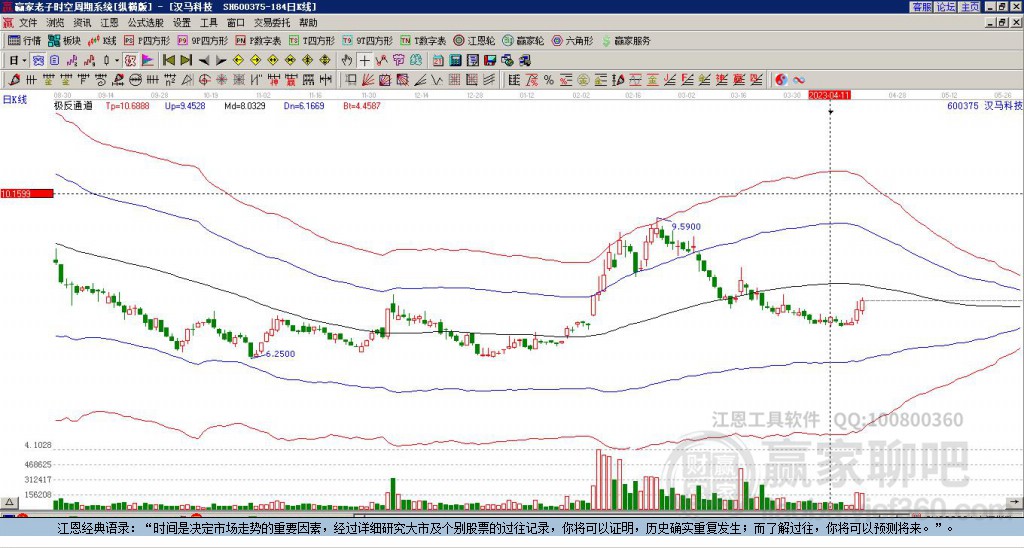Open the T数字表 tool
This screenshot has width=1024, height=548.
(x=423, y=40)
